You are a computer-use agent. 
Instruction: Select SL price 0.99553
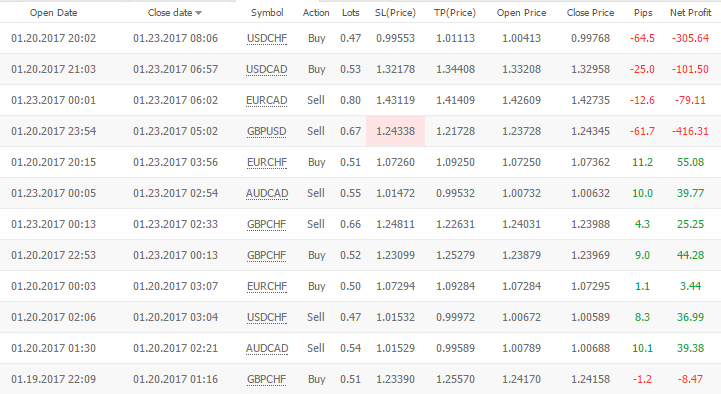click(x=395, y=38)
